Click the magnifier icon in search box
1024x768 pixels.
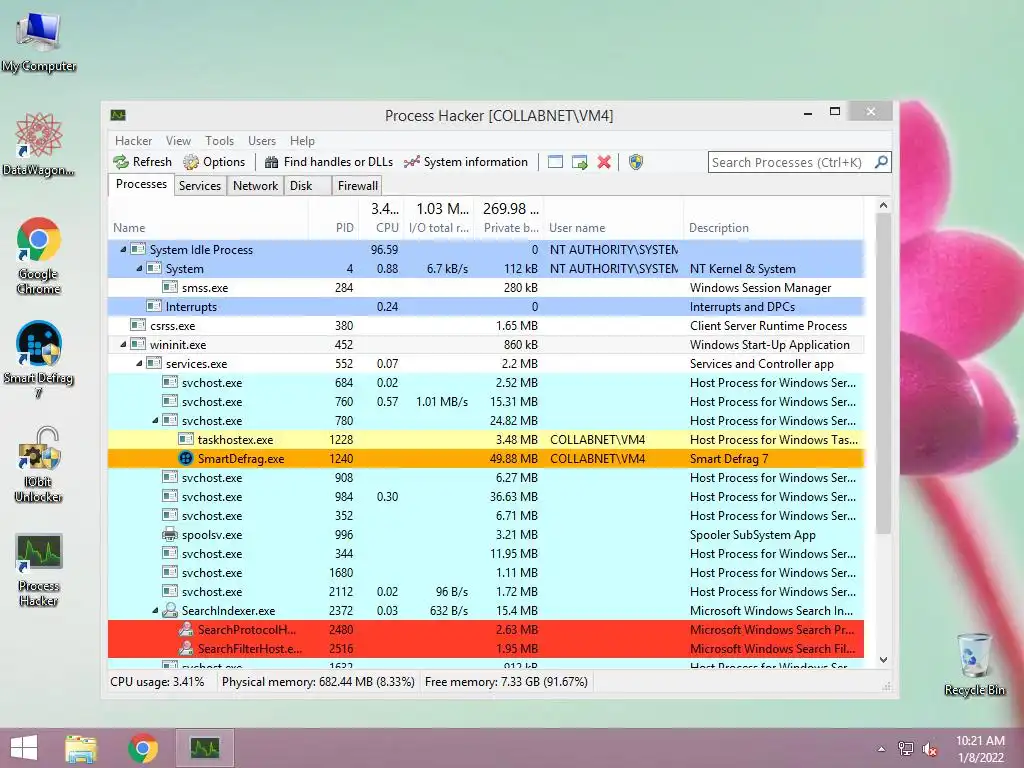pyautogui.click(x=881, y=161)
